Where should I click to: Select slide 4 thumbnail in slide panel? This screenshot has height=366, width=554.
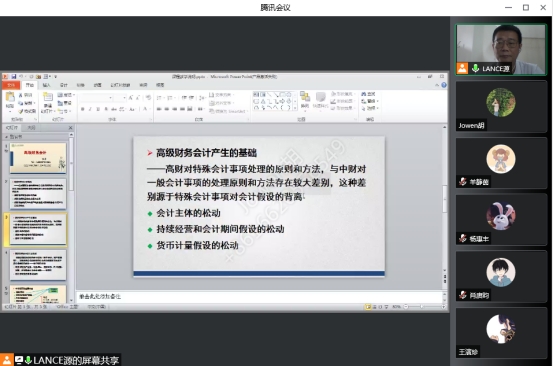click(x=38, y=265)
